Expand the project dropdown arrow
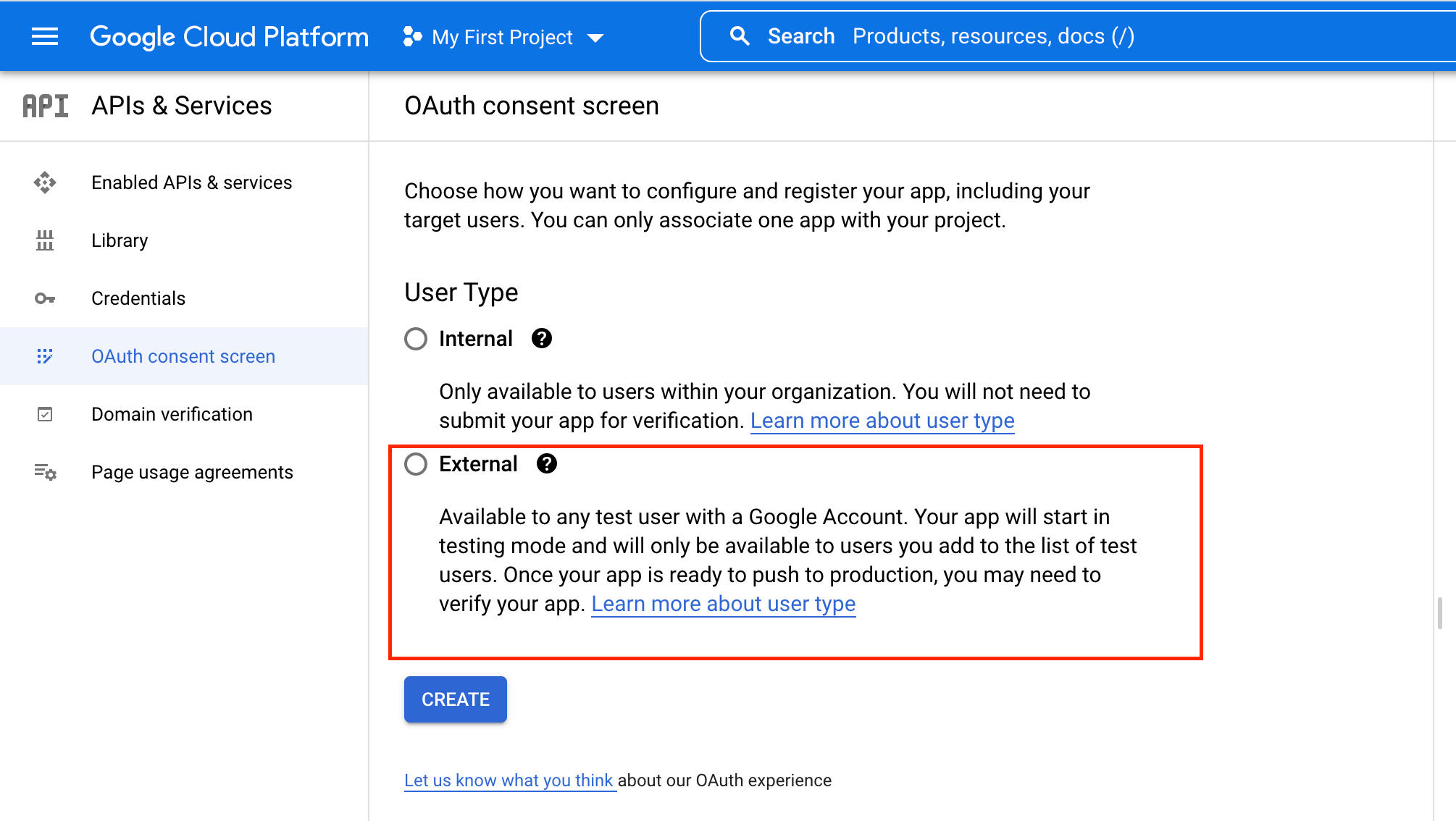 tap(595, 38)
